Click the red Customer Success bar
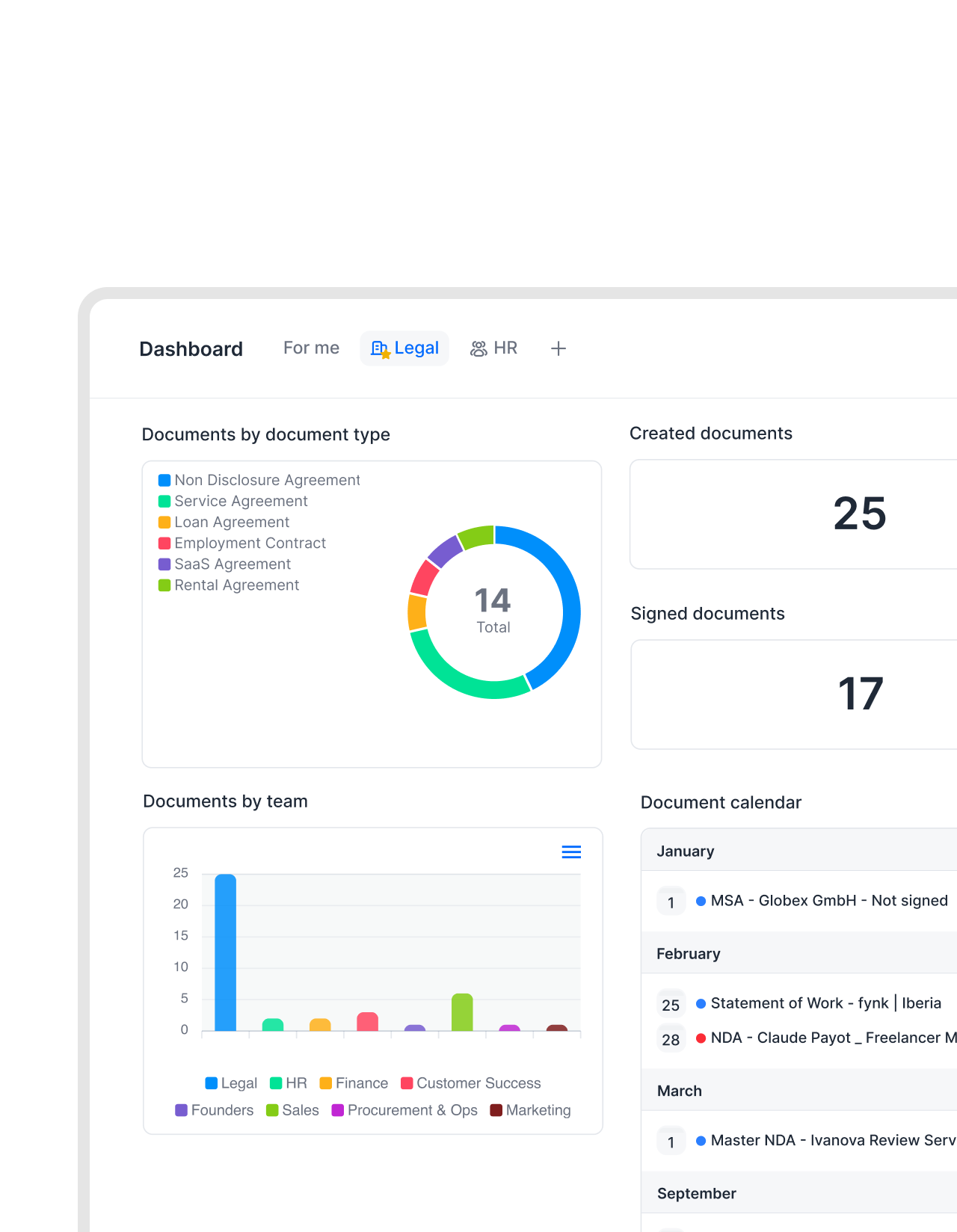Viewport: 957px width, 1232px height. 367,1022
